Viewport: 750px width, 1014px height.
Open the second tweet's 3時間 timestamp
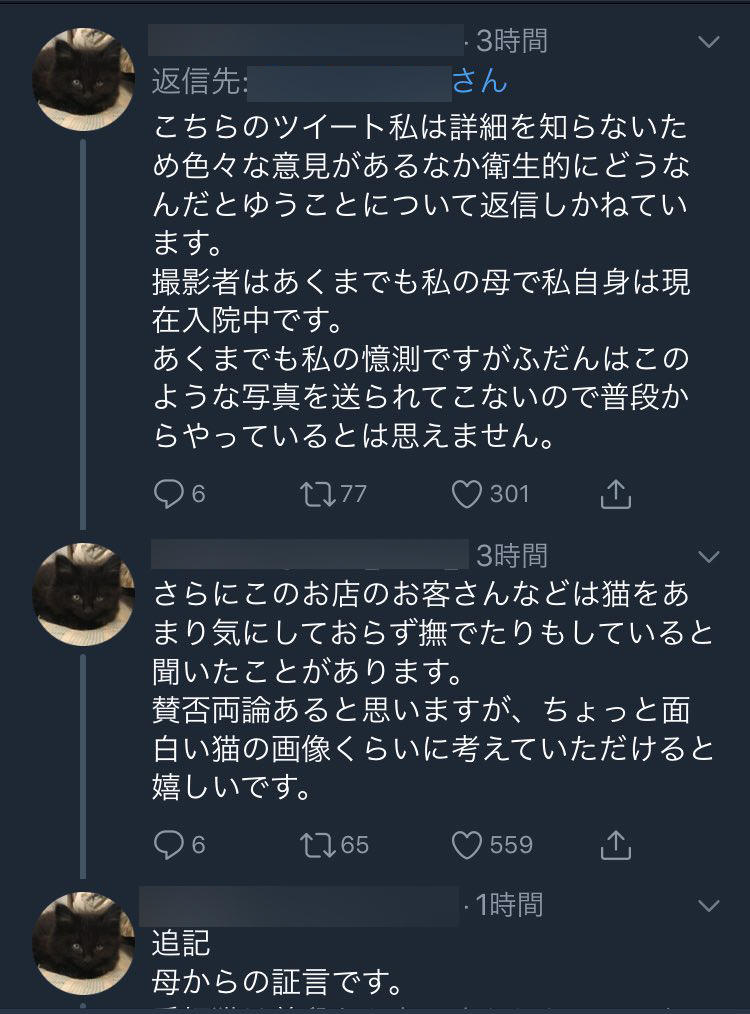click(512, 554)
